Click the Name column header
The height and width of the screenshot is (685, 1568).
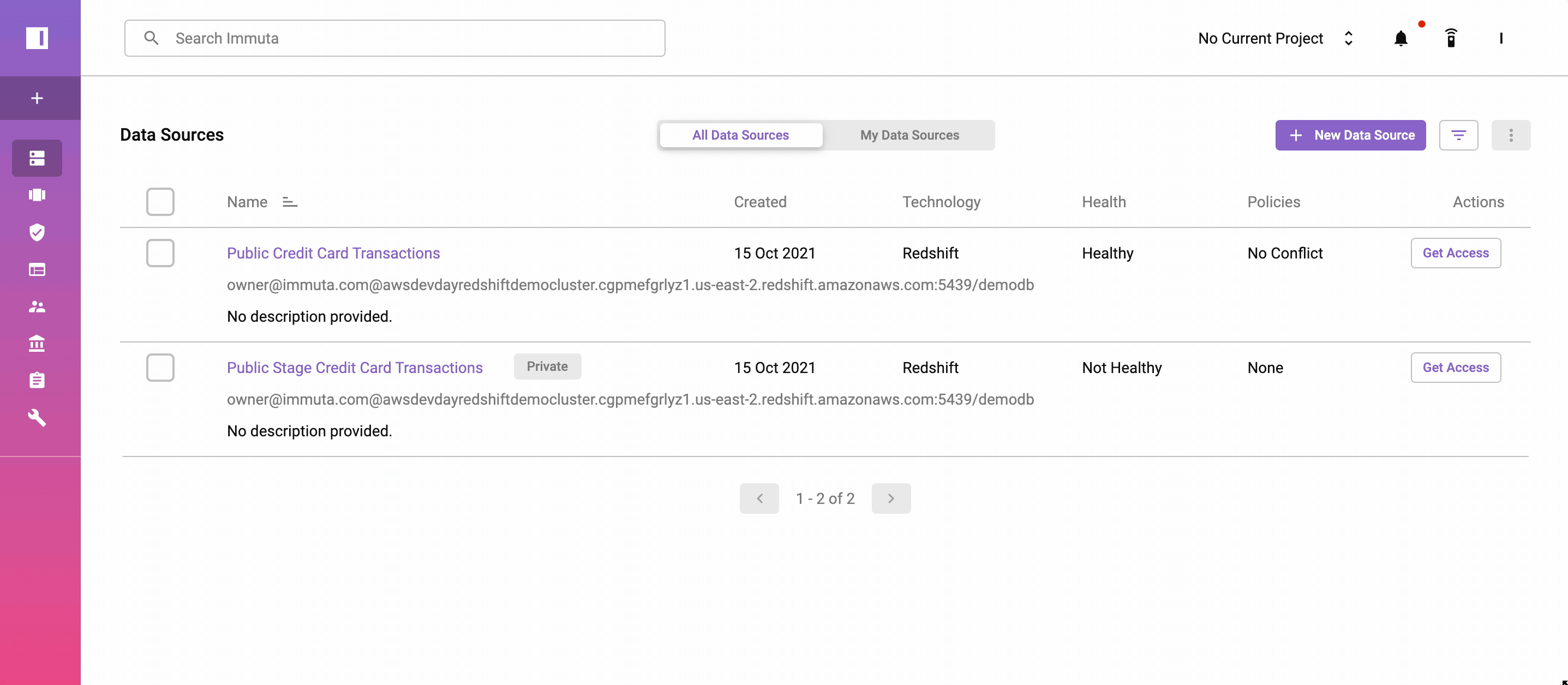(247, 202)
